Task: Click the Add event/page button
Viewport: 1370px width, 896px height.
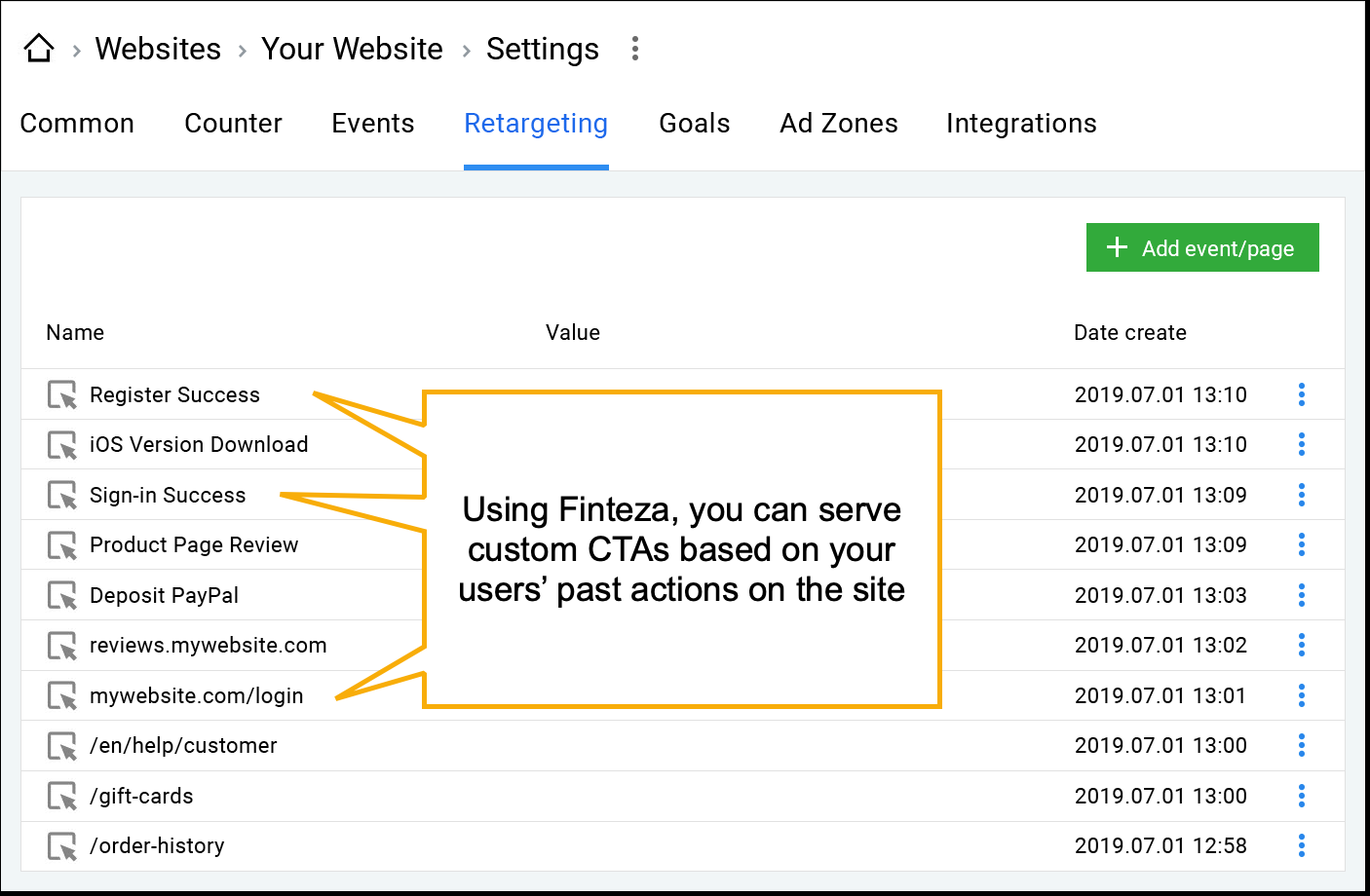Action: [x=1202, y=248]
